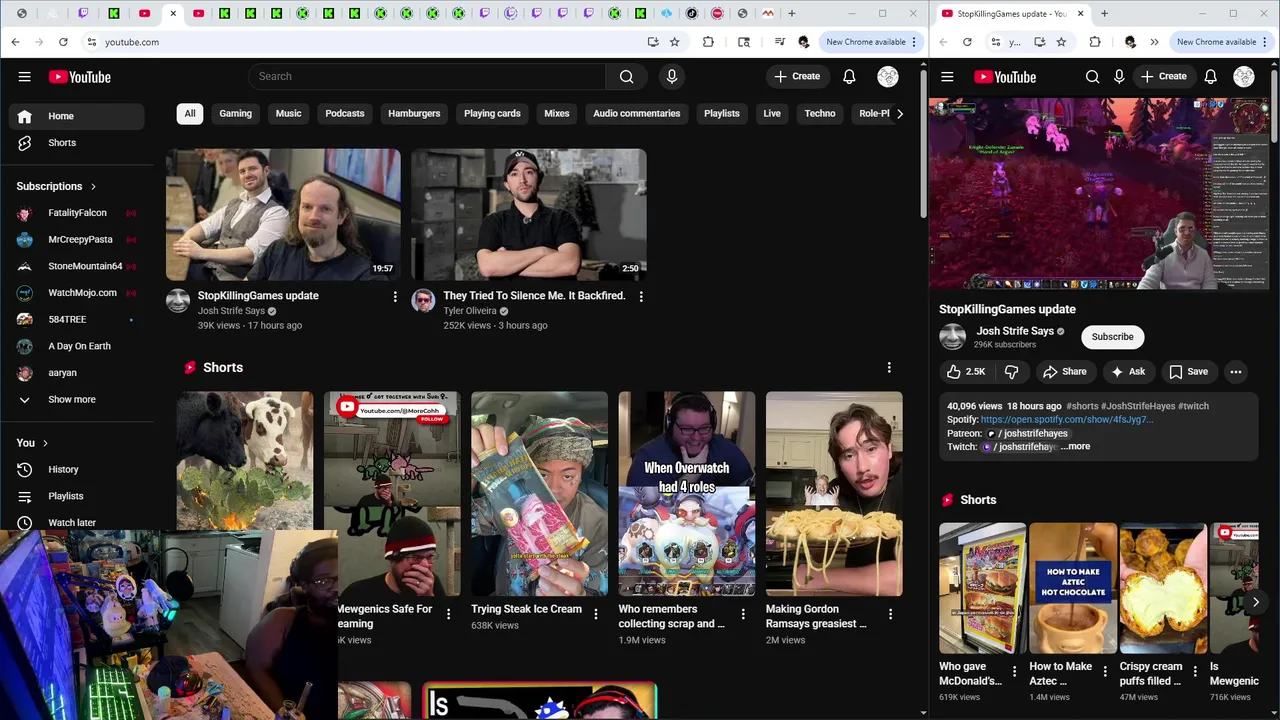Image resolution: width=1280 pixels, height=720 pixels.
Task: Select the Techno filter chip
Action: pos(820,113)
